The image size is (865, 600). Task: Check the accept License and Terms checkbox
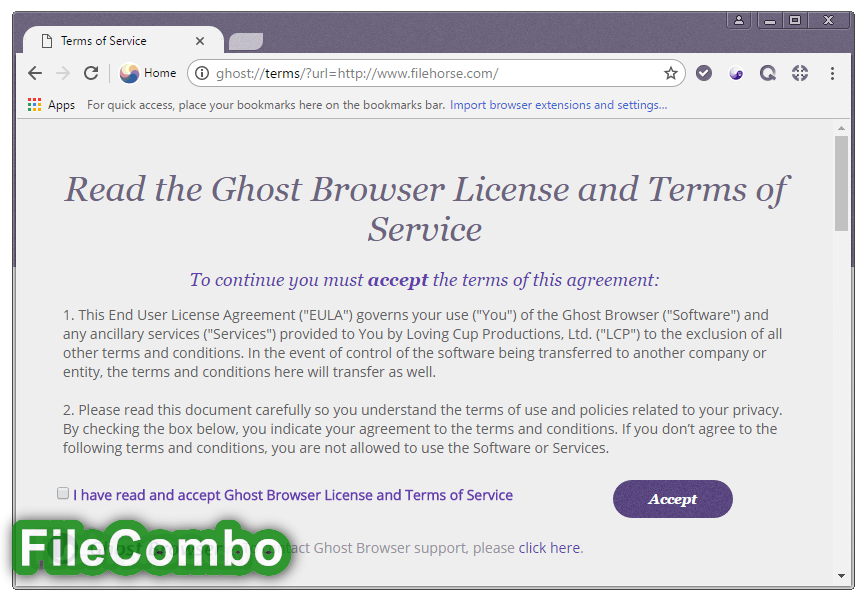(63, 493)
